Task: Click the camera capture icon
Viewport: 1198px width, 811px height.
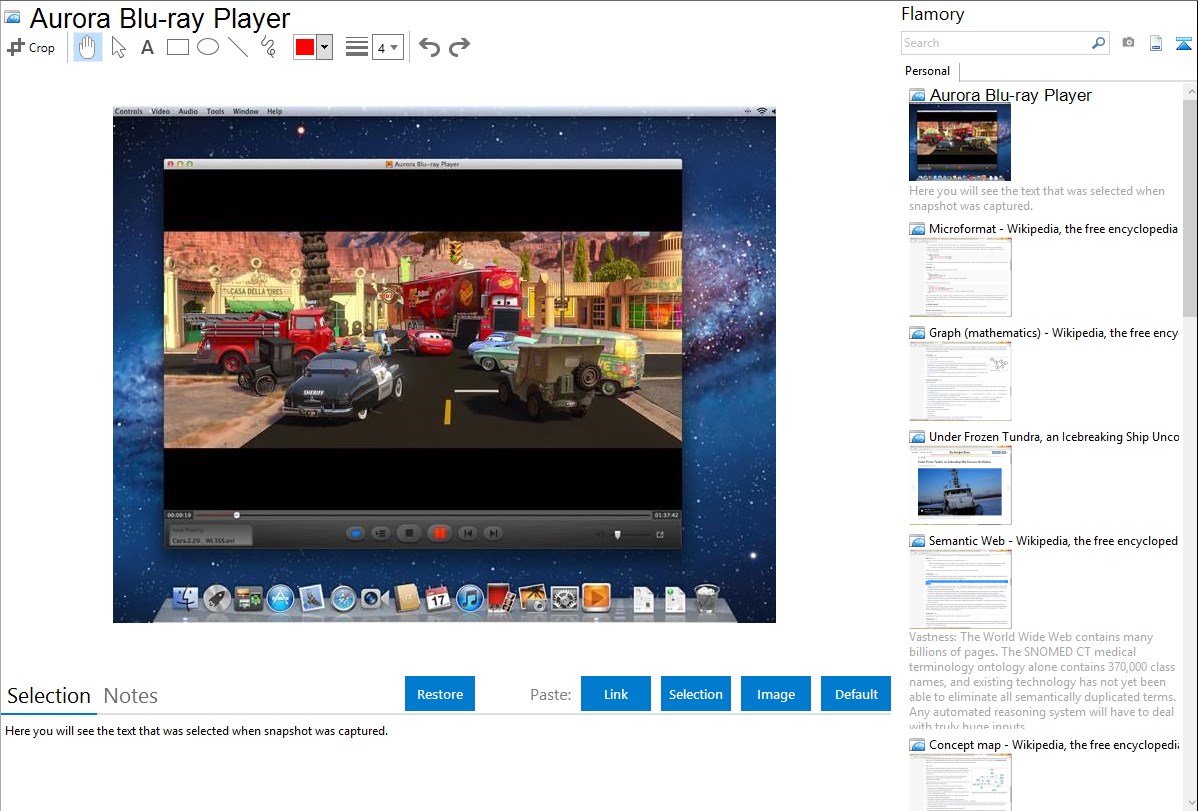Action: (1128, 43)
